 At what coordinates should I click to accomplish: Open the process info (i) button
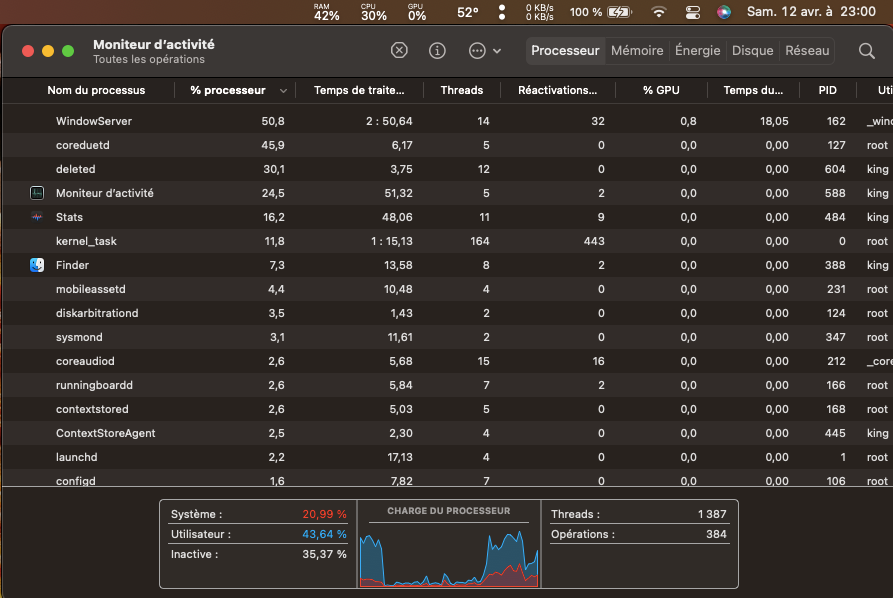tap(437, 51)
